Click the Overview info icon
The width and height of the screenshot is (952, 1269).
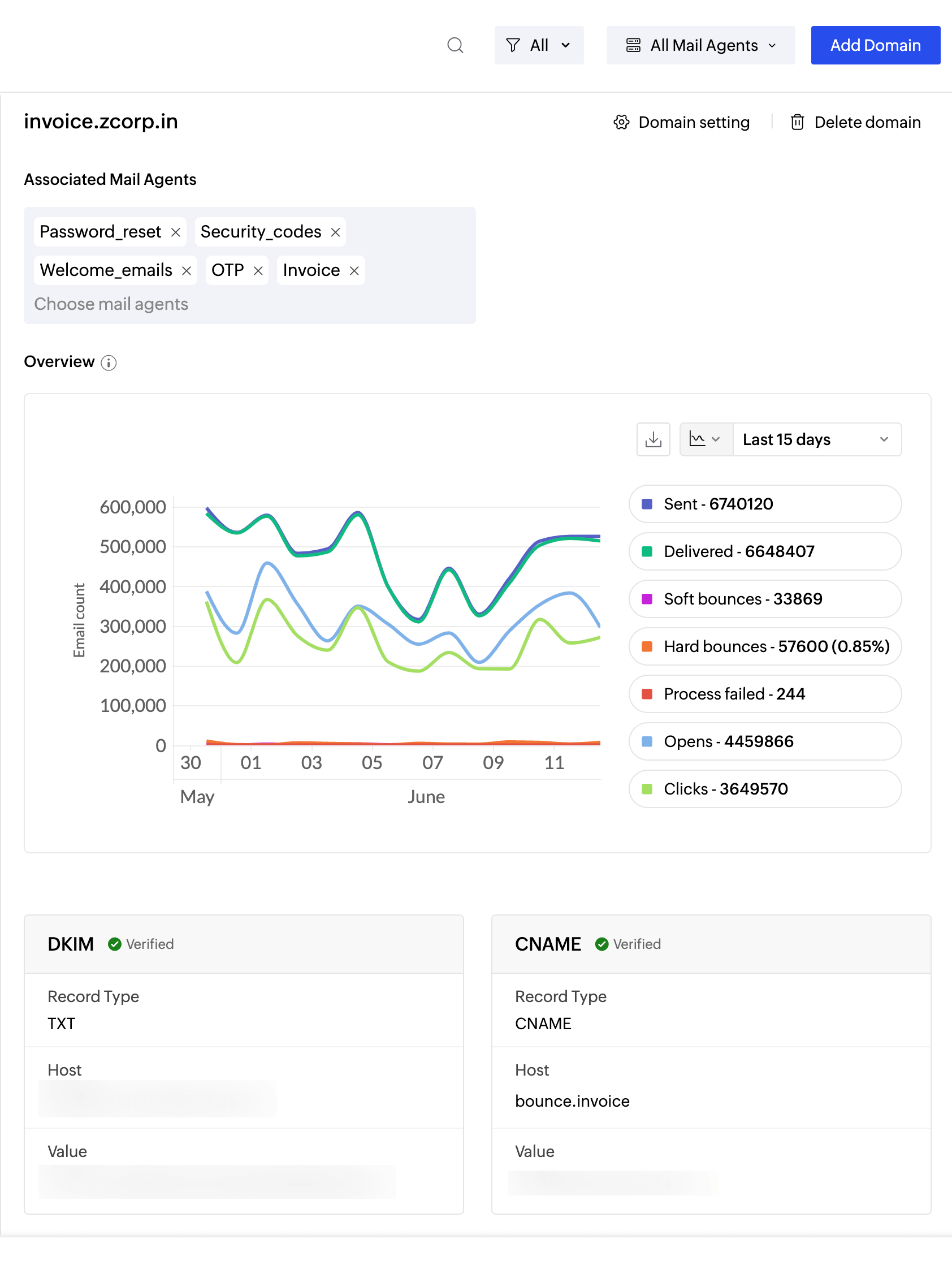click(x=109, y=362)
